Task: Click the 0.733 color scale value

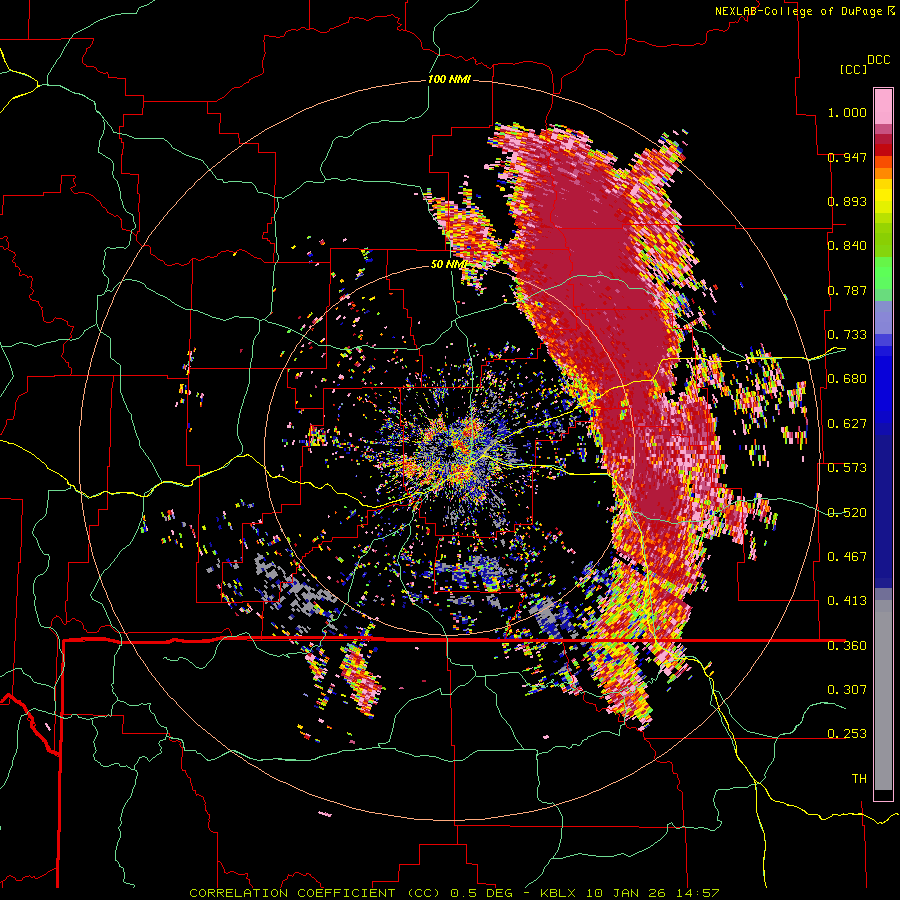Action: coord(847,335)
